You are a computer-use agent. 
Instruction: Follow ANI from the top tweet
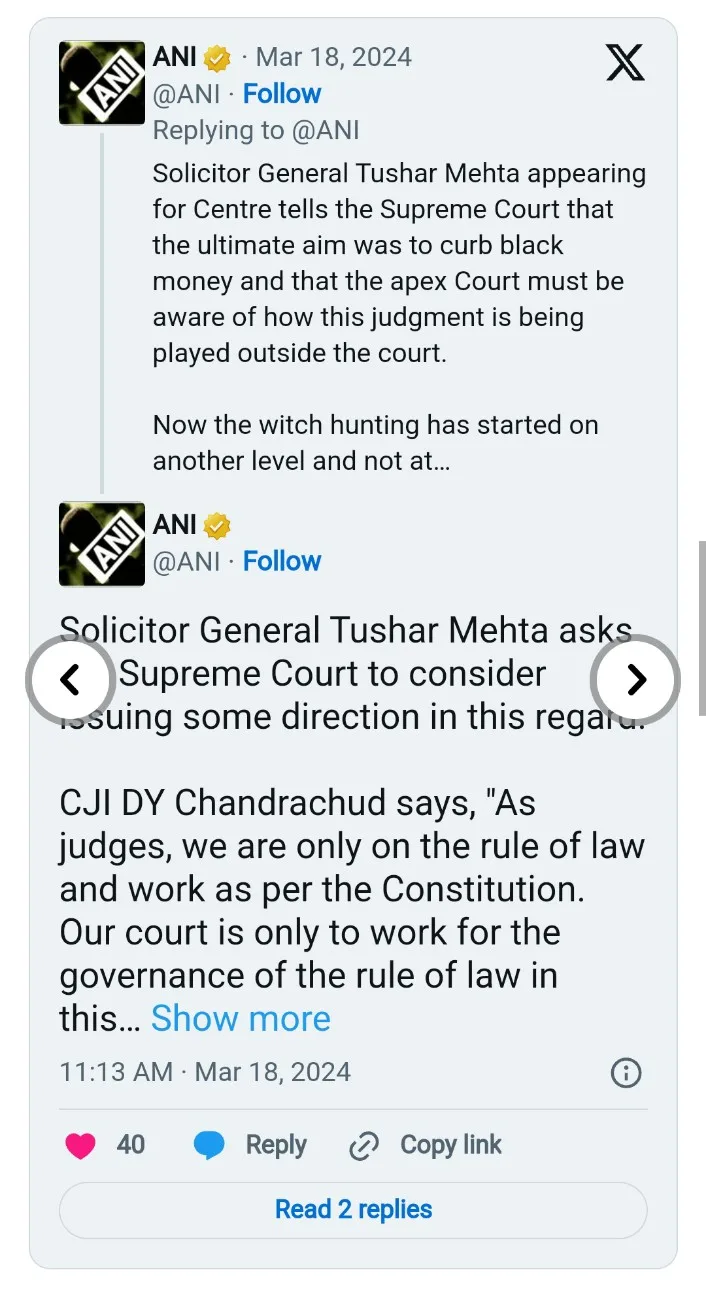pyautogui.click(x=282, y=94)
